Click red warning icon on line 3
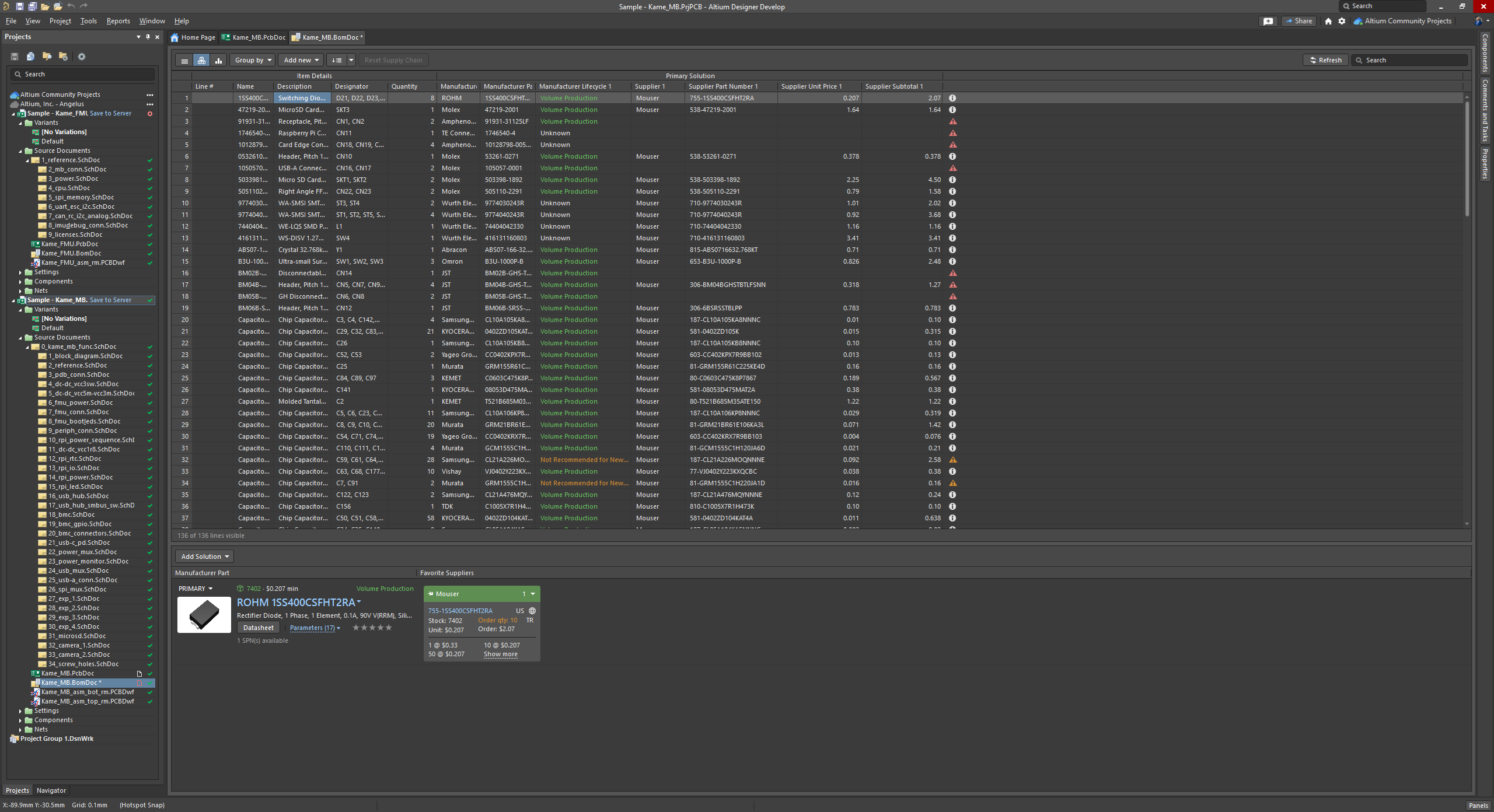 tap(952, 121)
